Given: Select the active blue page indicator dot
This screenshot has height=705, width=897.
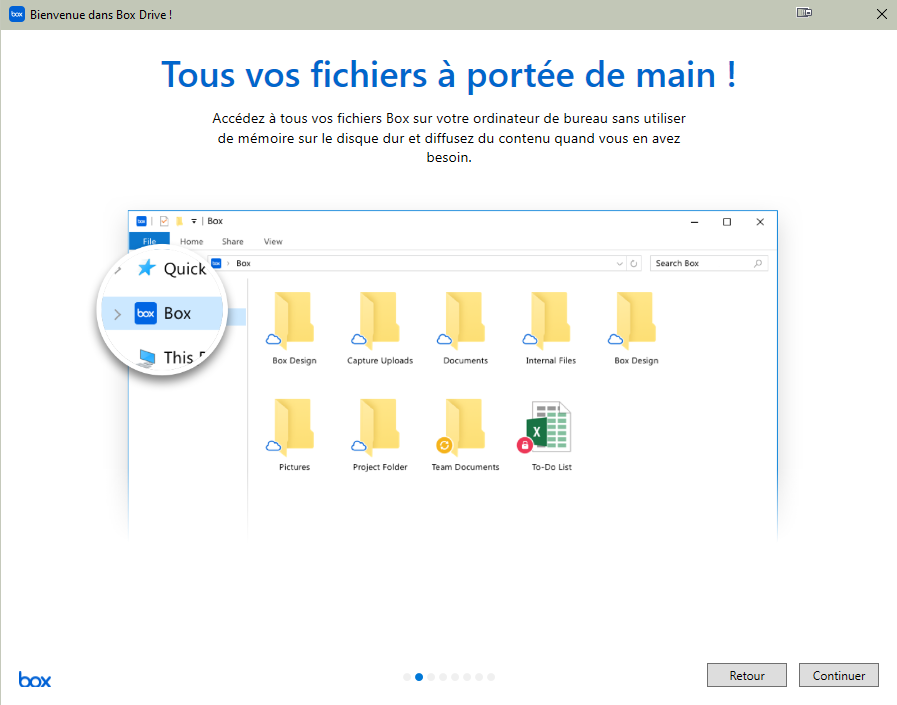Looking at the screenshot, I should point(419,677).
